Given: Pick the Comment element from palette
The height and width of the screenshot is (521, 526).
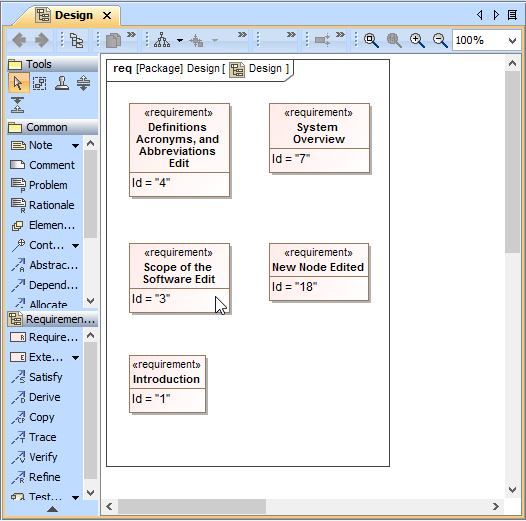Looking at the screenshot, I should (x=42, y=165).
